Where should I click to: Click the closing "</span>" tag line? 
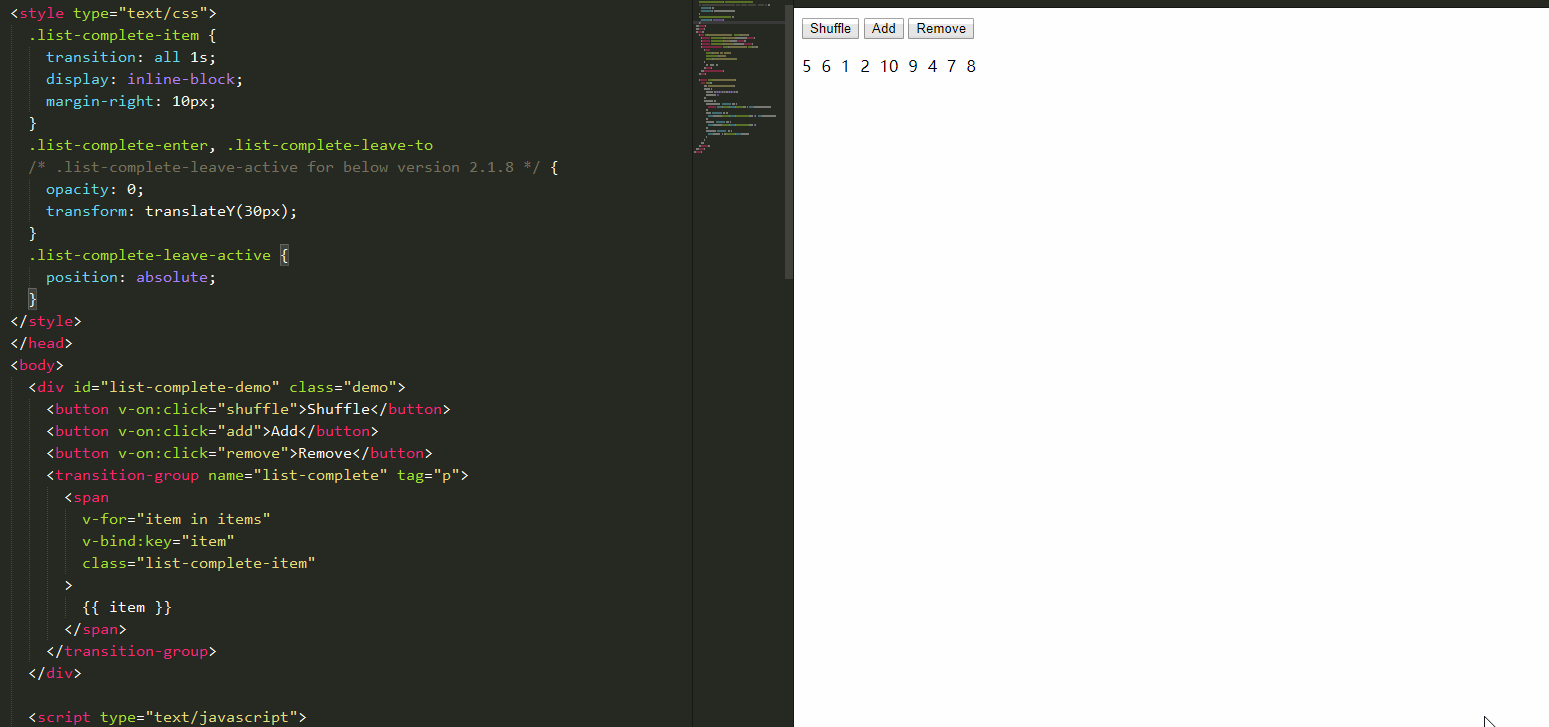click(x=95, y=629)
